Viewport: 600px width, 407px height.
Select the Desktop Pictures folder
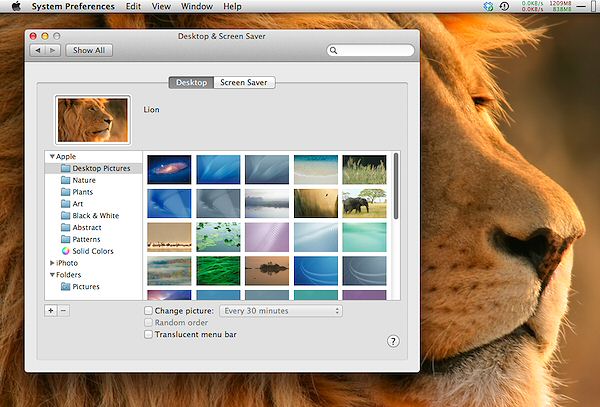94,168
